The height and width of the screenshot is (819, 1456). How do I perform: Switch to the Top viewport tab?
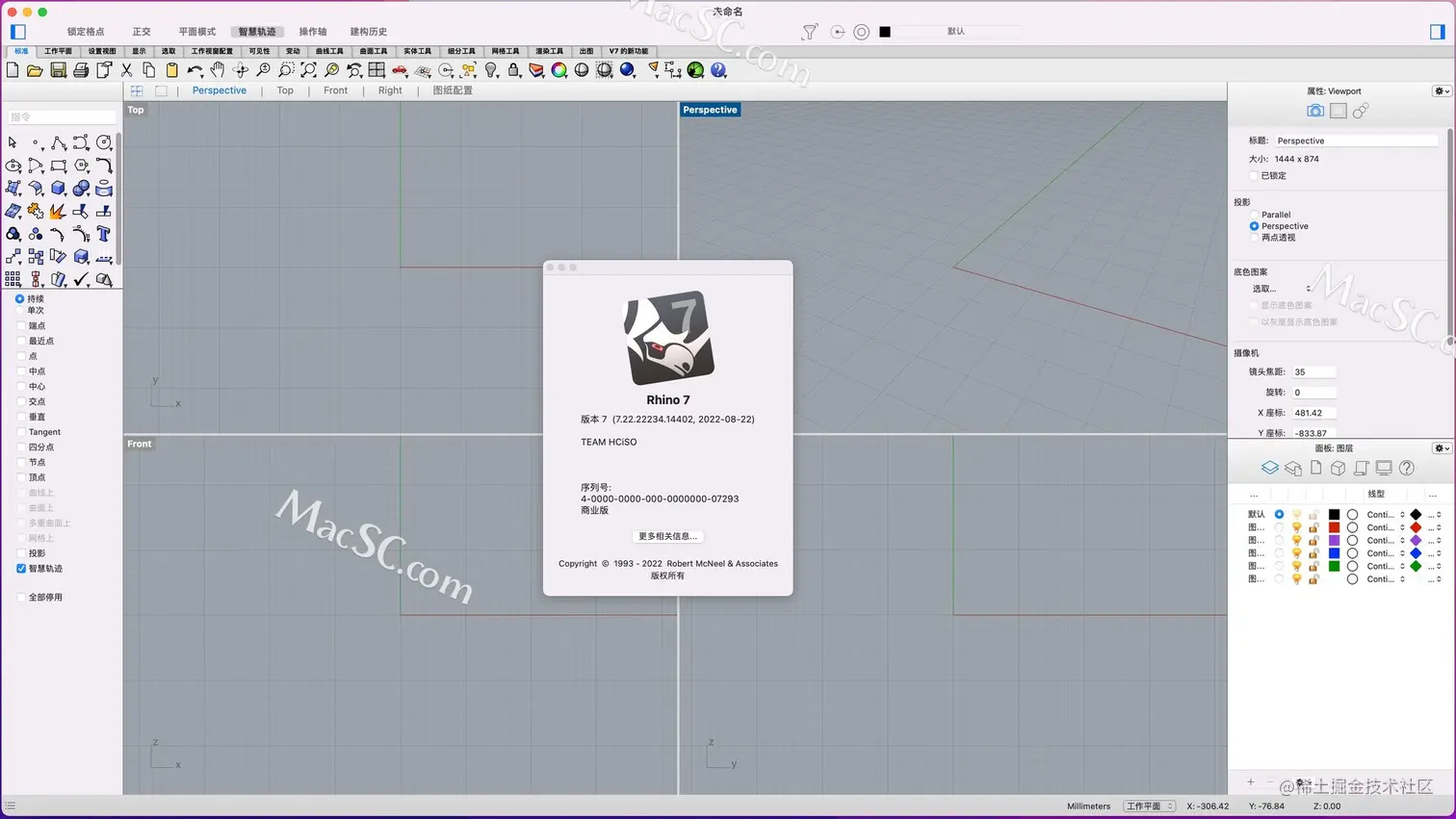point(285,90)
